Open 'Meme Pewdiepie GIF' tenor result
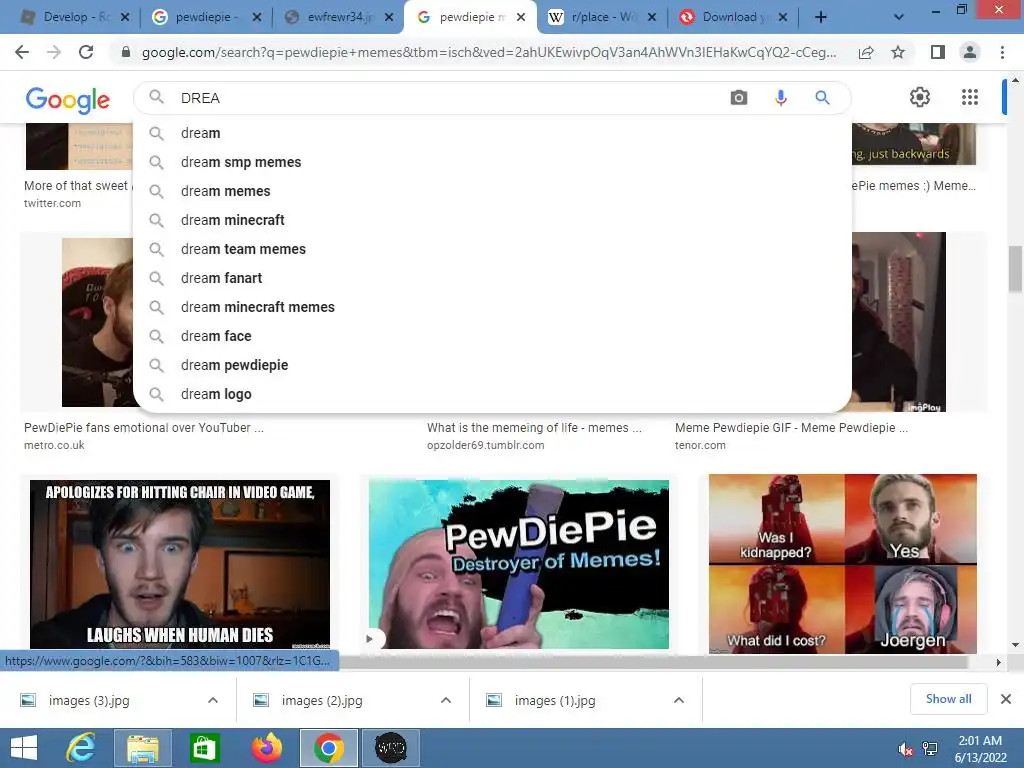The height and width of the screenshot is (768, 1024). [792, 428]
